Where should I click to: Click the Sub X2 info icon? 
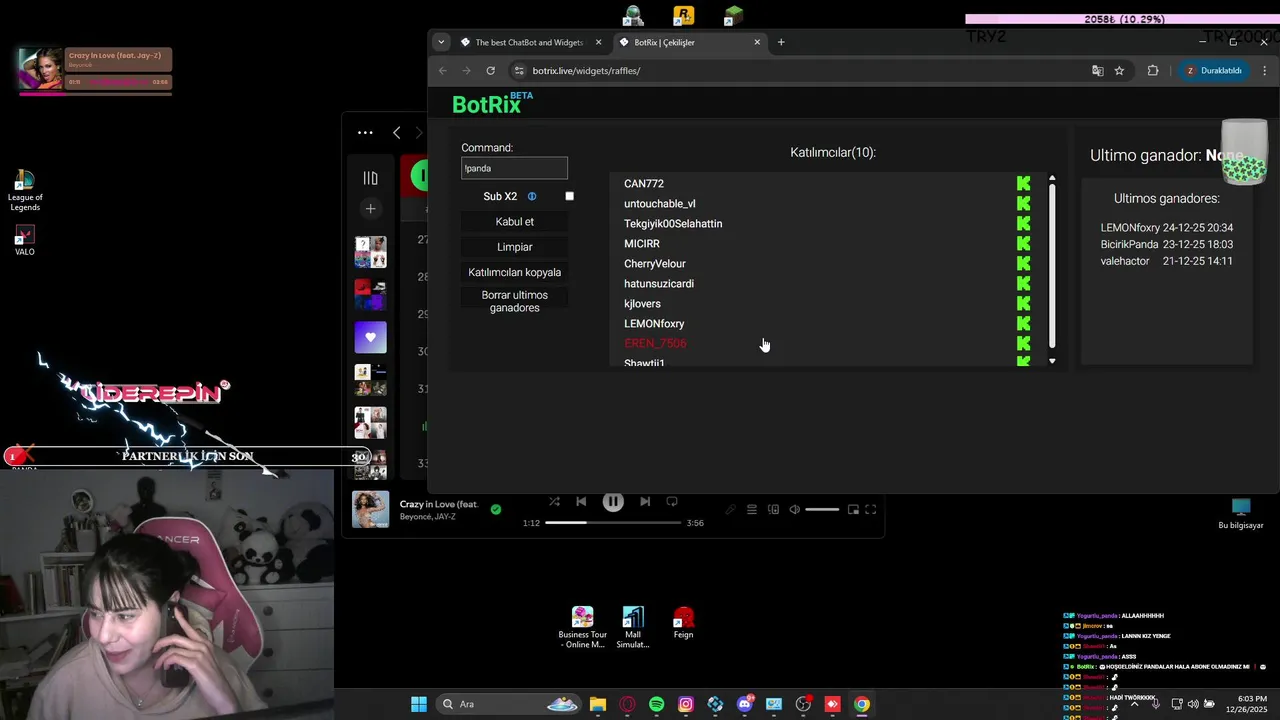pyautogui.click(x=532, y=196)
